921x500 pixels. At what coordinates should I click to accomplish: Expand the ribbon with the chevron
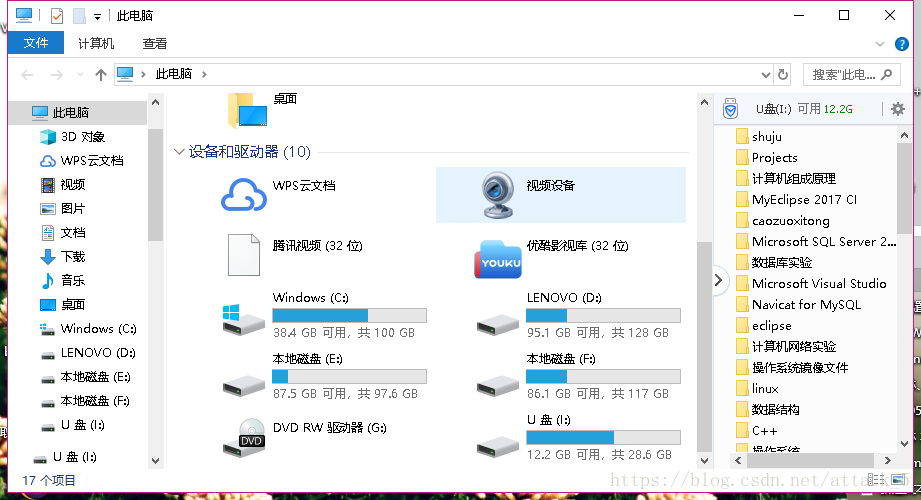pos(879,44)
